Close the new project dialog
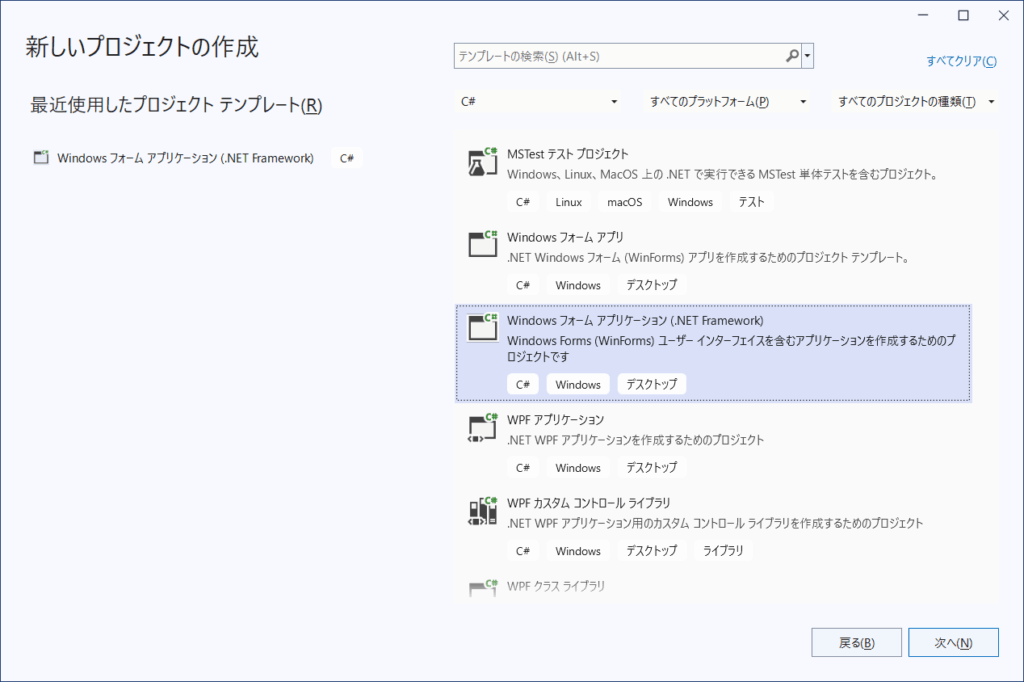 click(x=1004, y=15)
